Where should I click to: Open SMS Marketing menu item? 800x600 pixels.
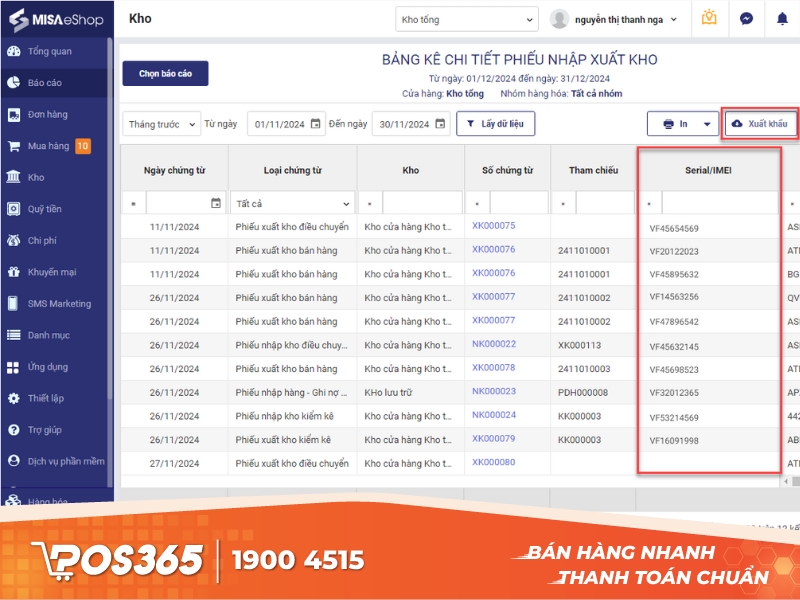(59, 304)
